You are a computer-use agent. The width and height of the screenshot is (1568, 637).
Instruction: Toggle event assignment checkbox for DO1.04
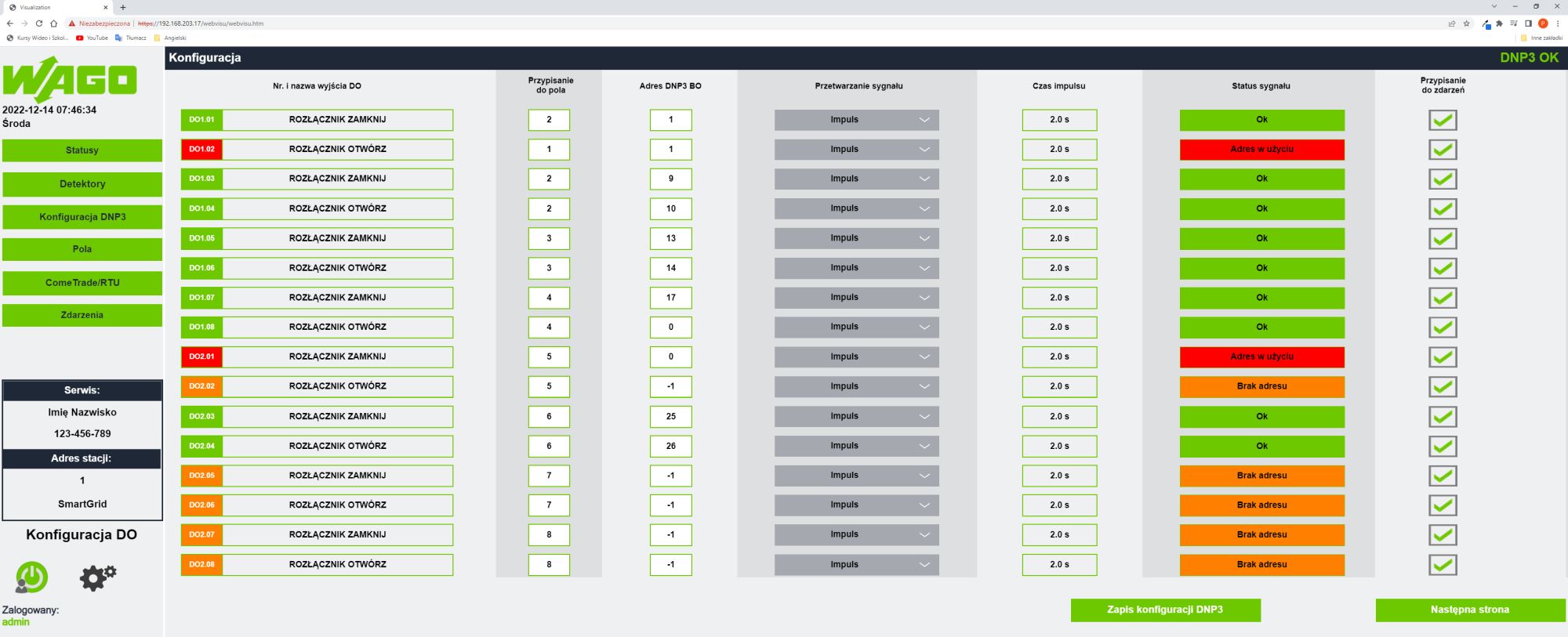click(1443, 209)
